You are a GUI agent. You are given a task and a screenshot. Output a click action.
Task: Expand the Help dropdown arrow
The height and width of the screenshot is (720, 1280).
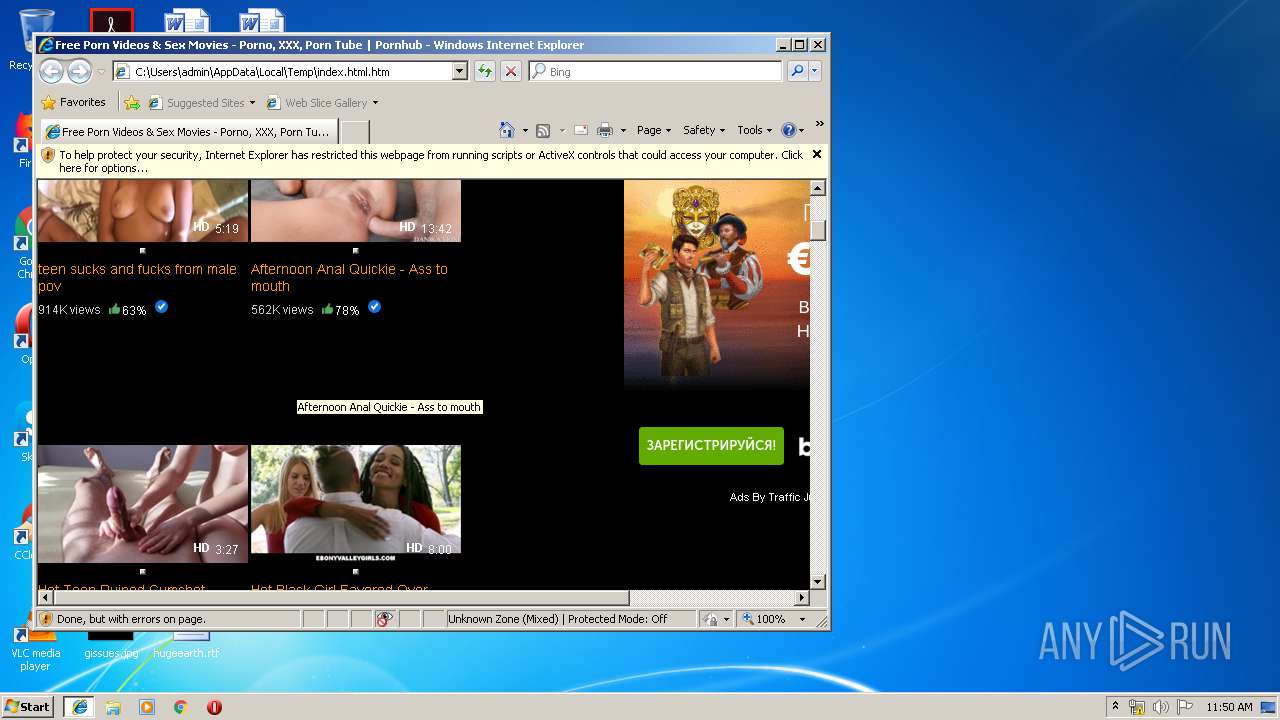point(801,130)
